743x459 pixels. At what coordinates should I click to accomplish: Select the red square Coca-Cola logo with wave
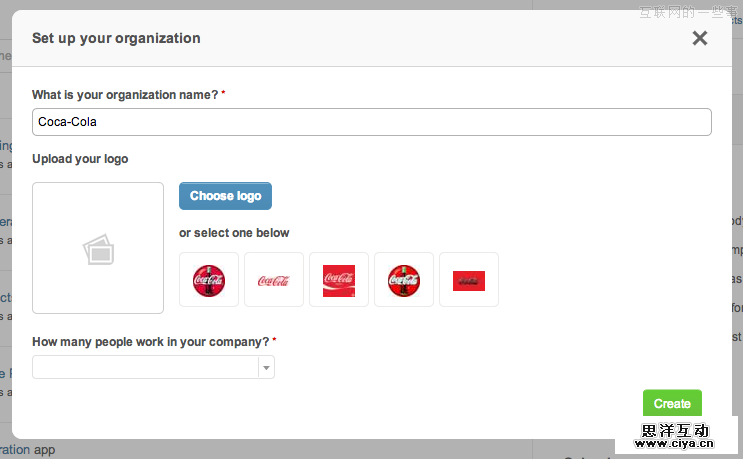[x=339, y=280]
